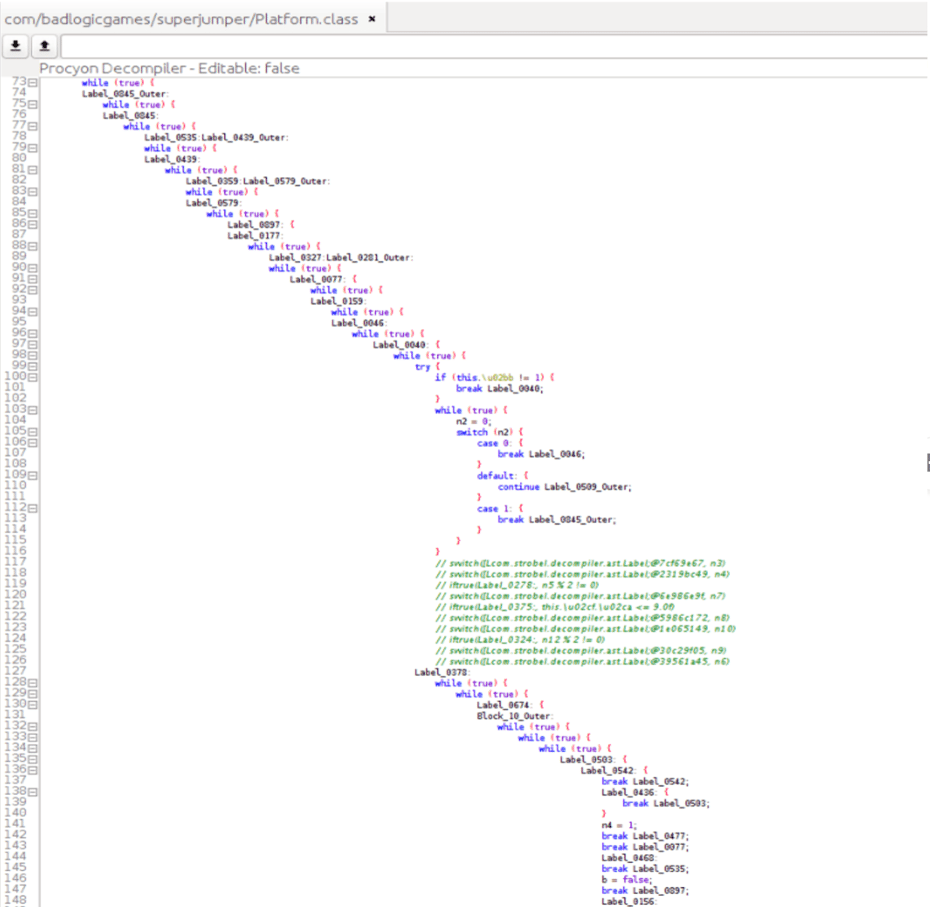Fold the default block at line 109
The height and width of the screenshot is (907, 930).
[33, 475]
